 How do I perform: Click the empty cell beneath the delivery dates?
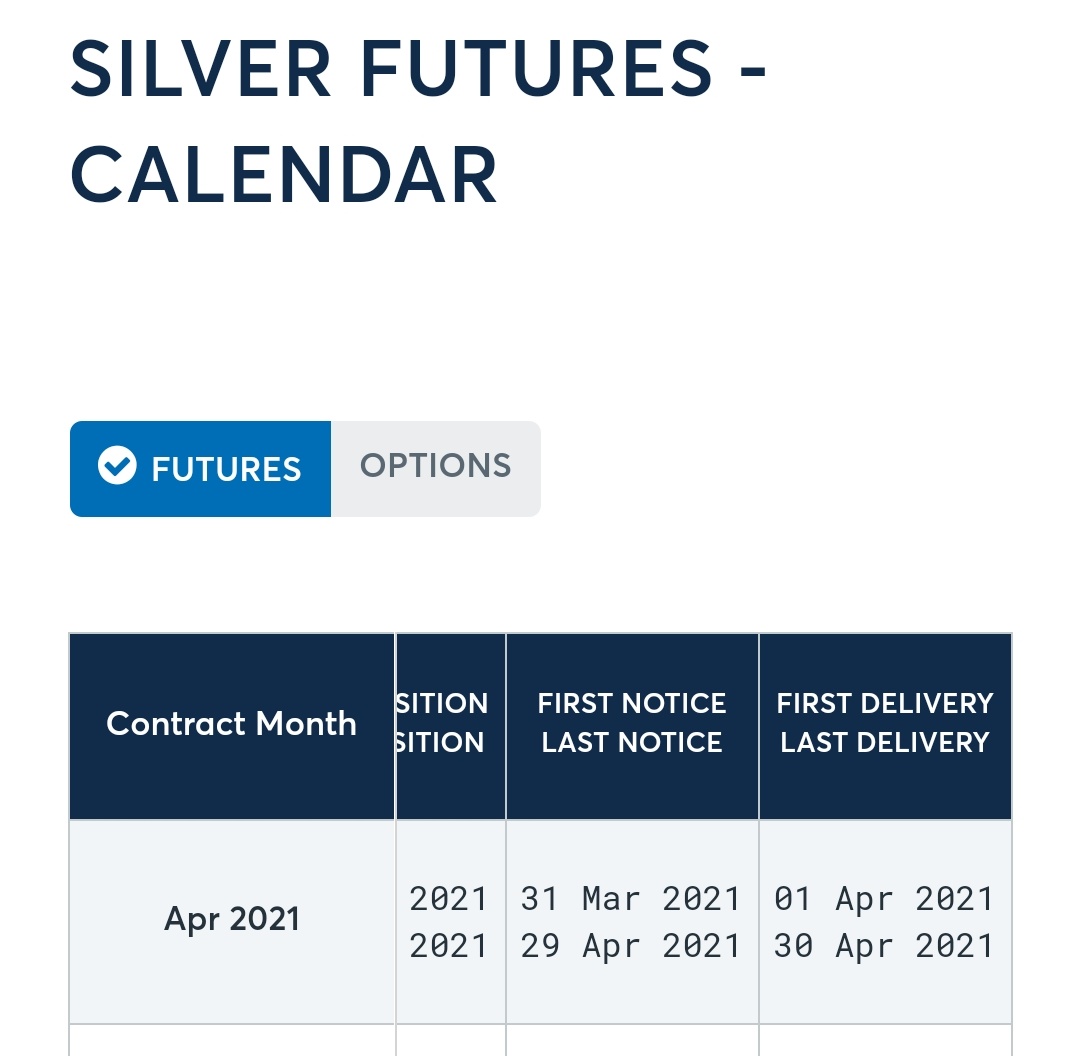pyautogui.click(x=885, y=1040)
